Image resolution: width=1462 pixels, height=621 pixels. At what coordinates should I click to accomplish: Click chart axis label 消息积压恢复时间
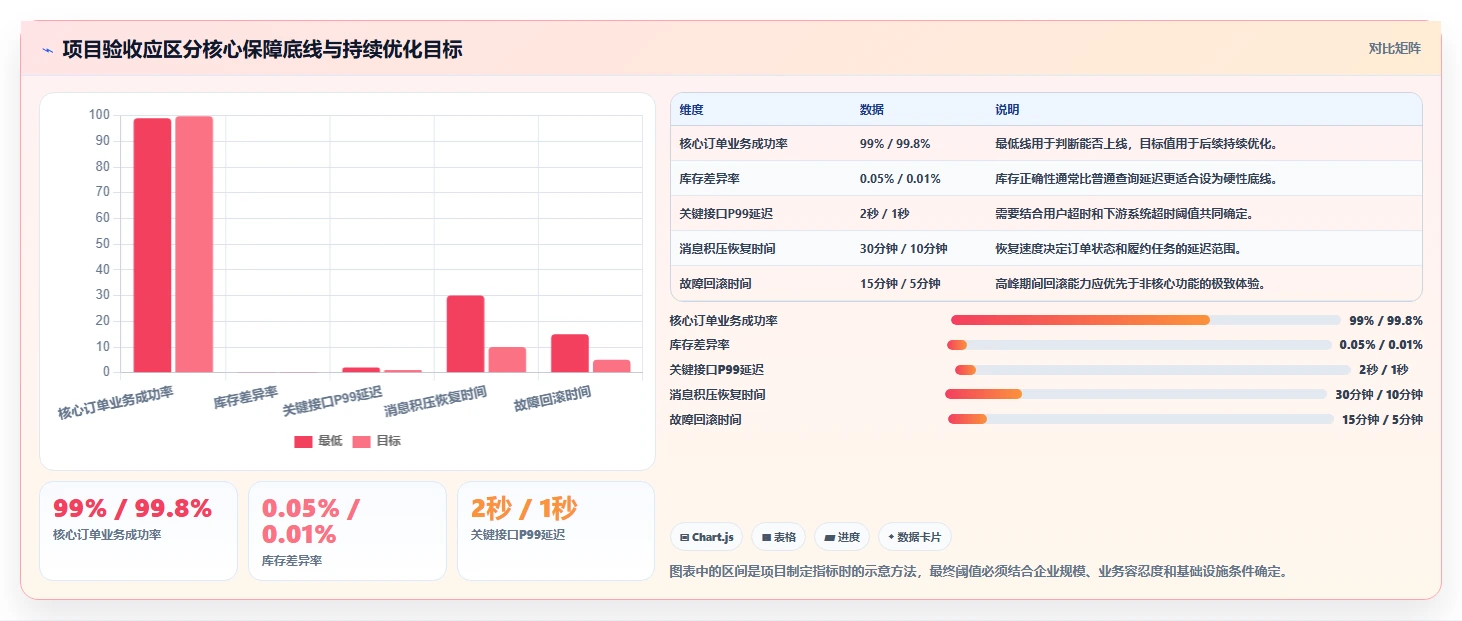click(x=435, y=402)
